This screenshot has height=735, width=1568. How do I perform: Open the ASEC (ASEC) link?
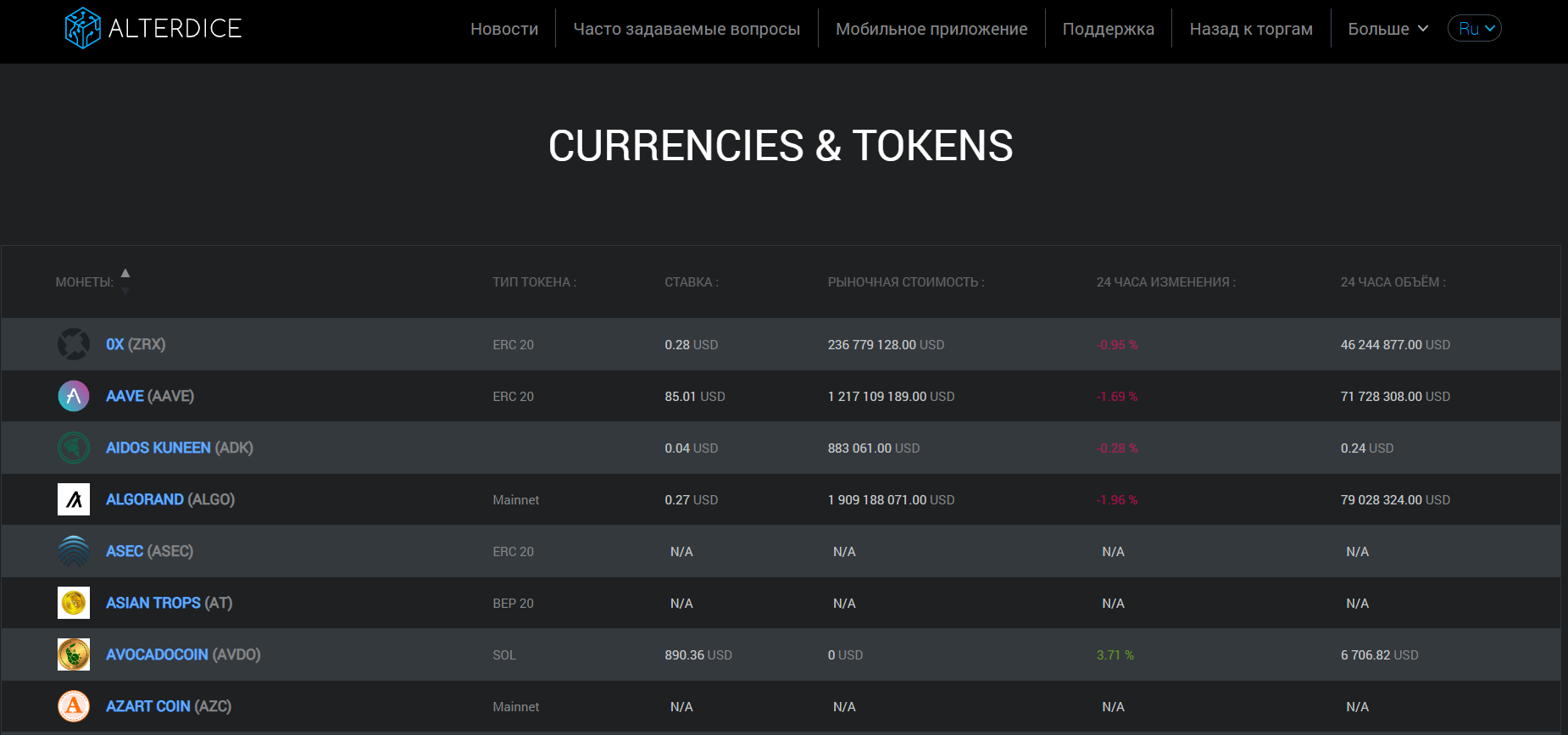149,551
